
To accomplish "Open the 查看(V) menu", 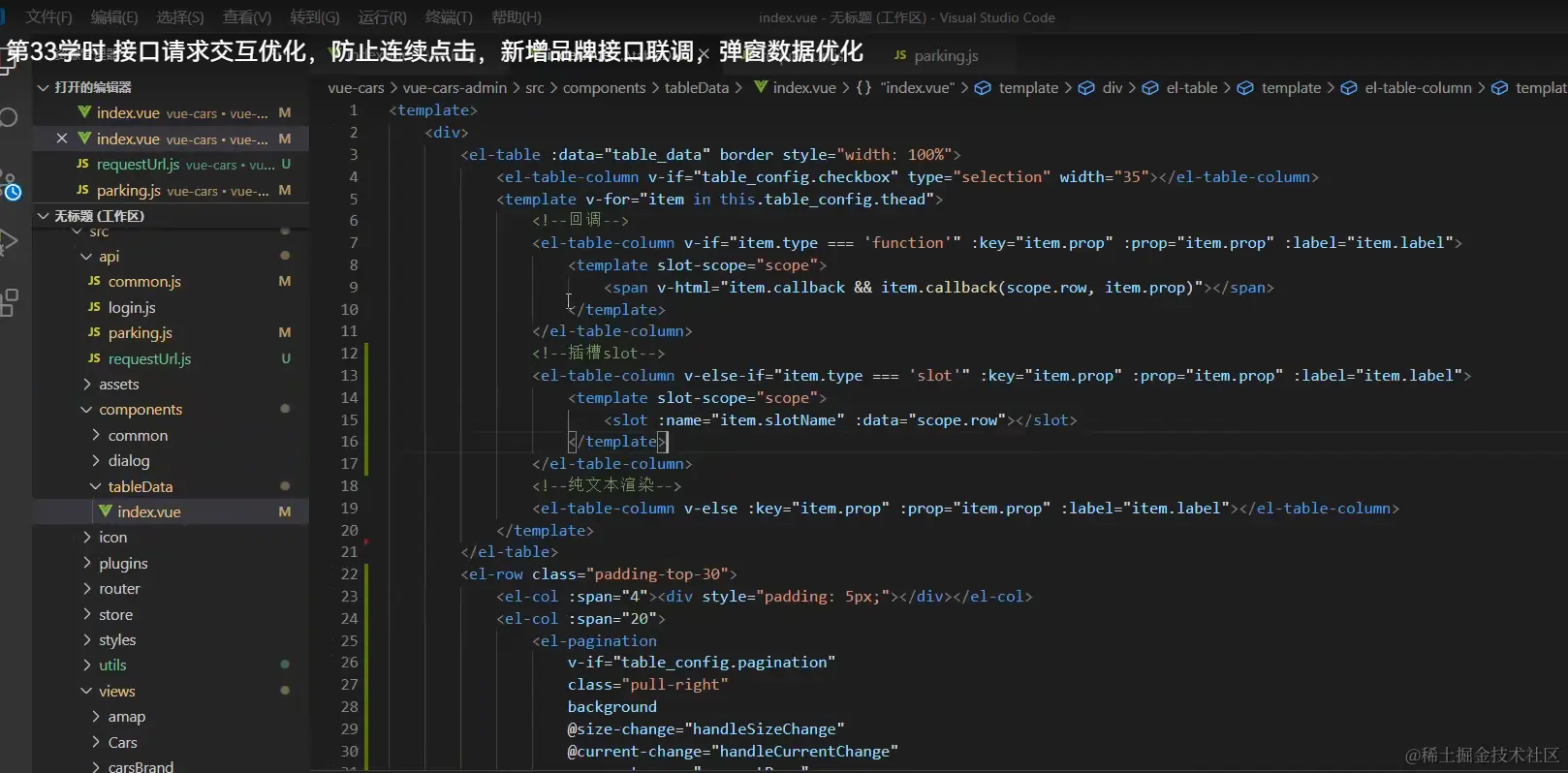I will click(x=247, y=17).
